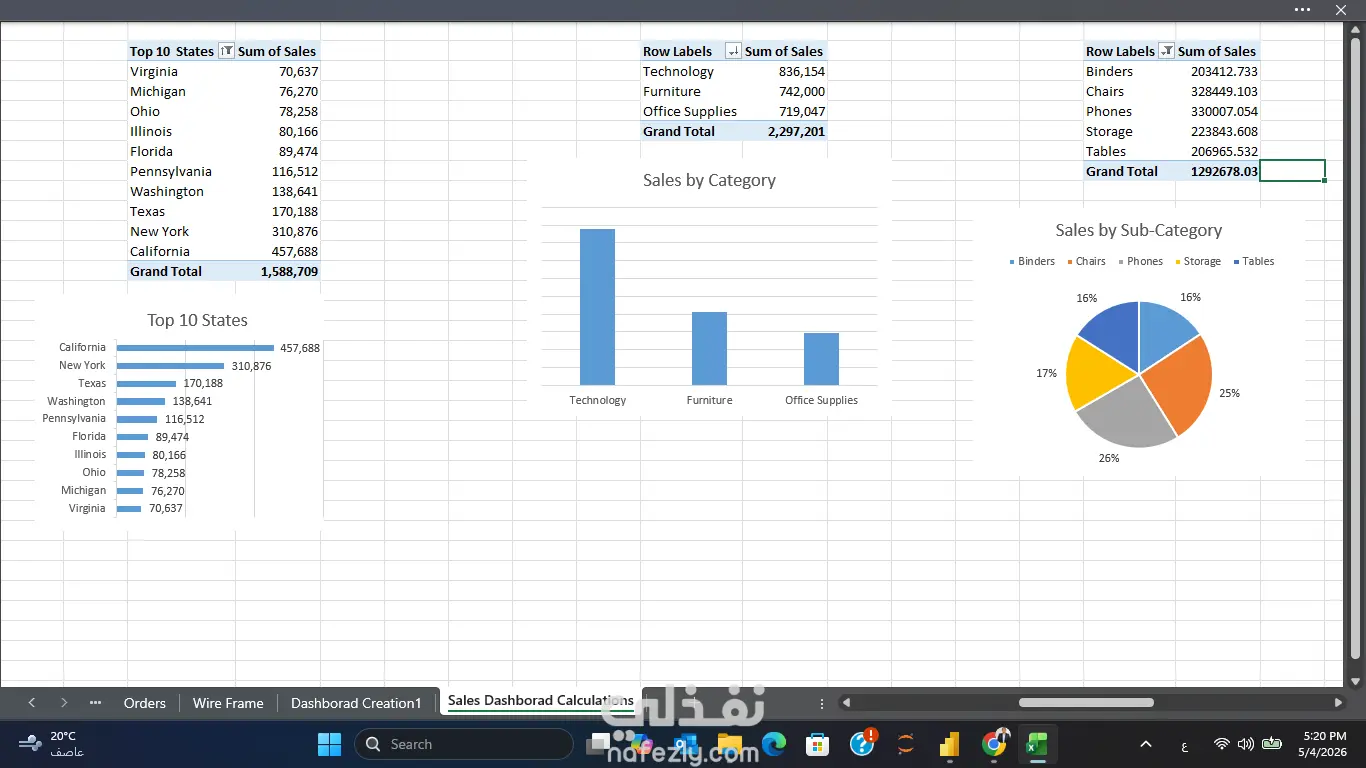Open Power BI from taskbar
The image size is (1366, 768).
(x=950, y=744)
